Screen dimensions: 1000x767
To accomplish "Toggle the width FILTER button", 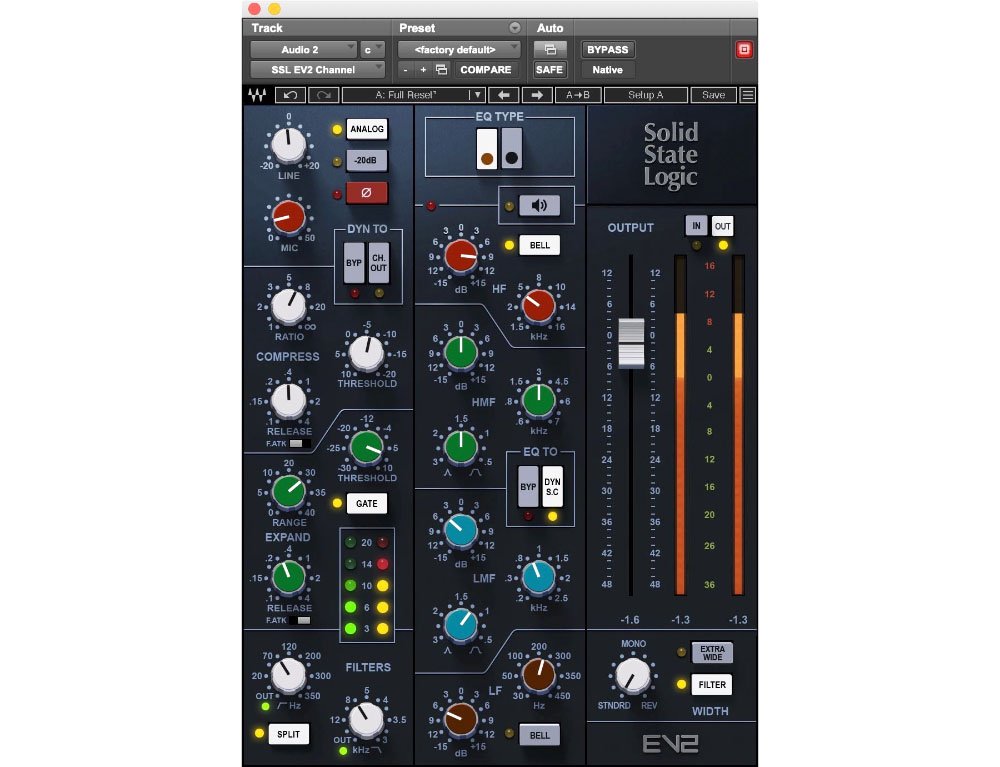I will pyautogui.click(x=712, y=685).
